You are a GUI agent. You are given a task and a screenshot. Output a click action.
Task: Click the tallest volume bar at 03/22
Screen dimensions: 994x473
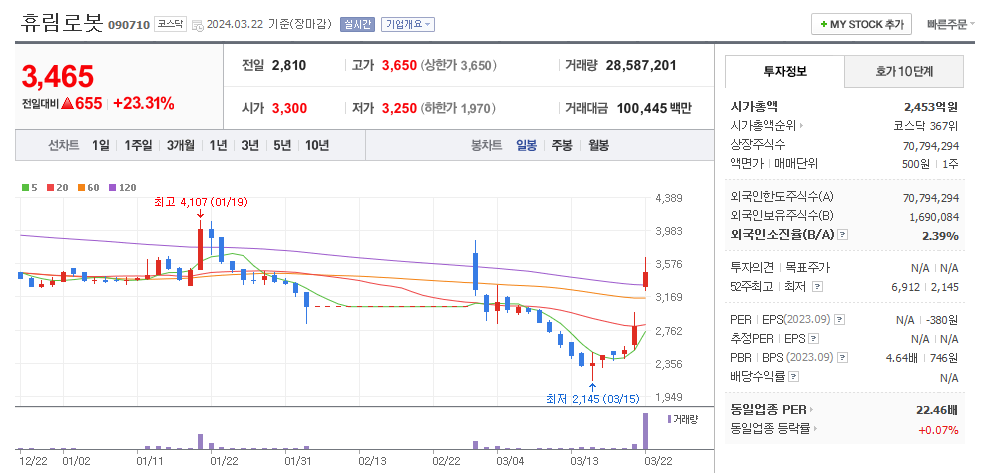tap(646, 431)
